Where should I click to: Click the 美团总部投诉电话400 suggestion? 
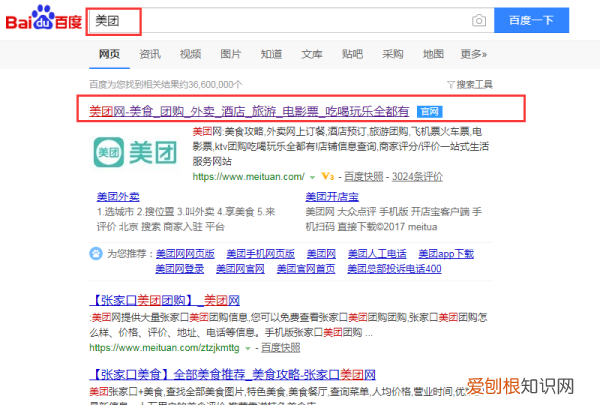coord(394,269)
